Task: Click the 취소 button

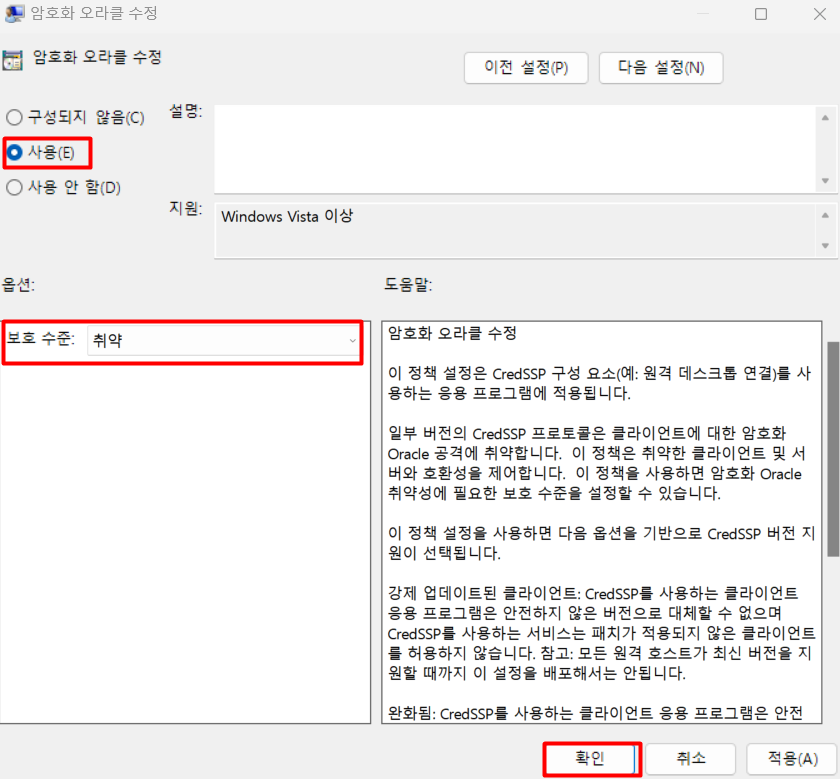Action: 691,759
